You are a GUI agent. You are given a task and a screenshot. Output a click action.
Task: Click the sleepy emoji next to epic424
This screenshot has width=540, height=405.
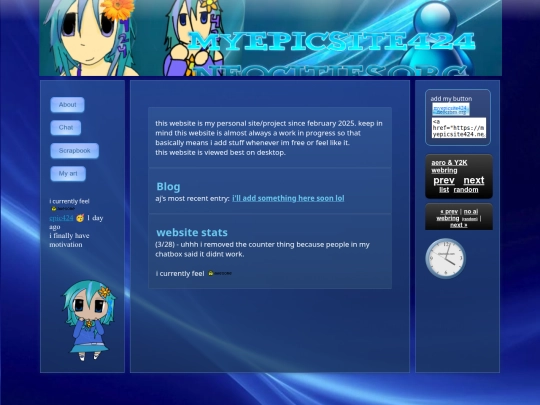click(80, 218)
